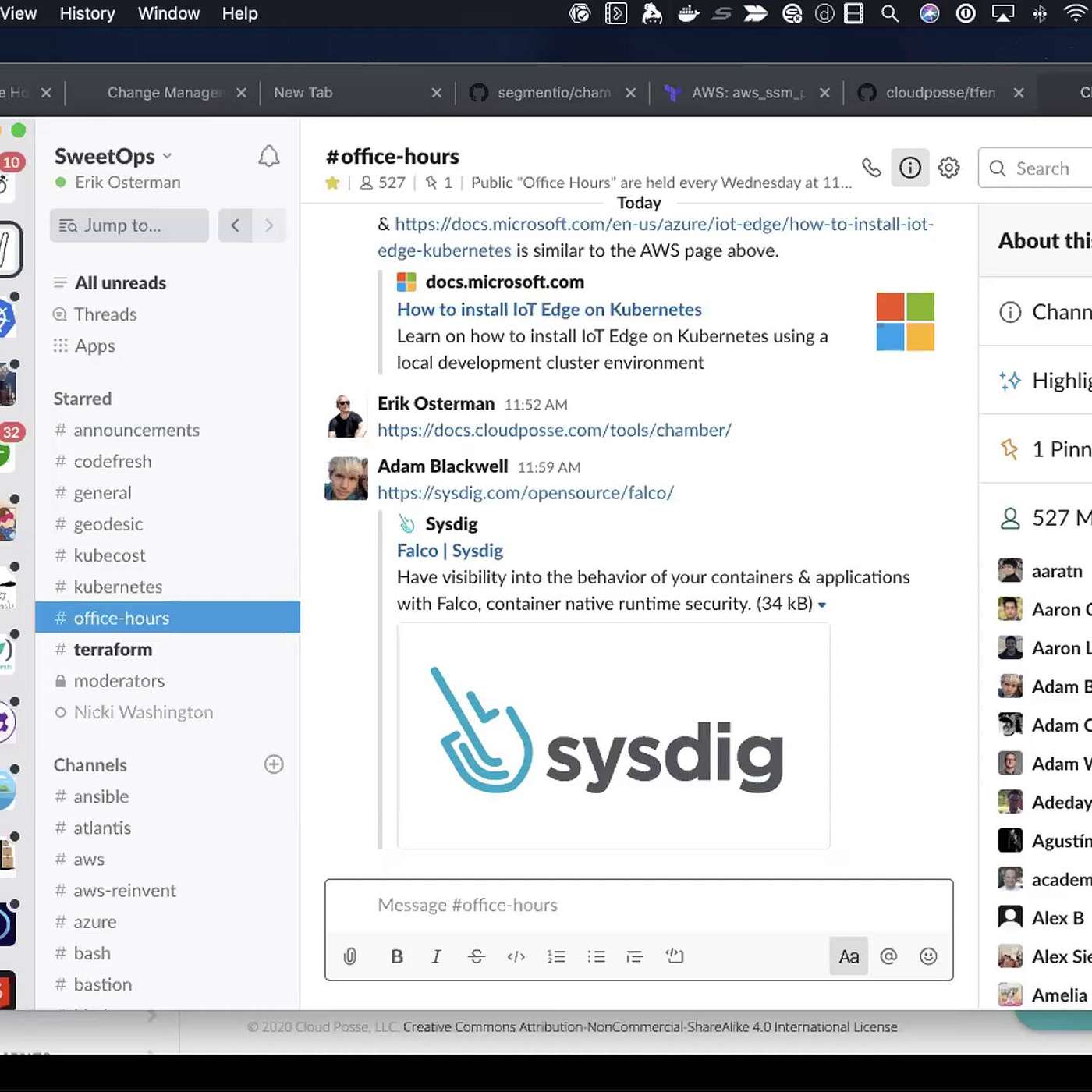
Task: Select the #terraform channel
Action: pyautogui.click(x=168, y=650)
